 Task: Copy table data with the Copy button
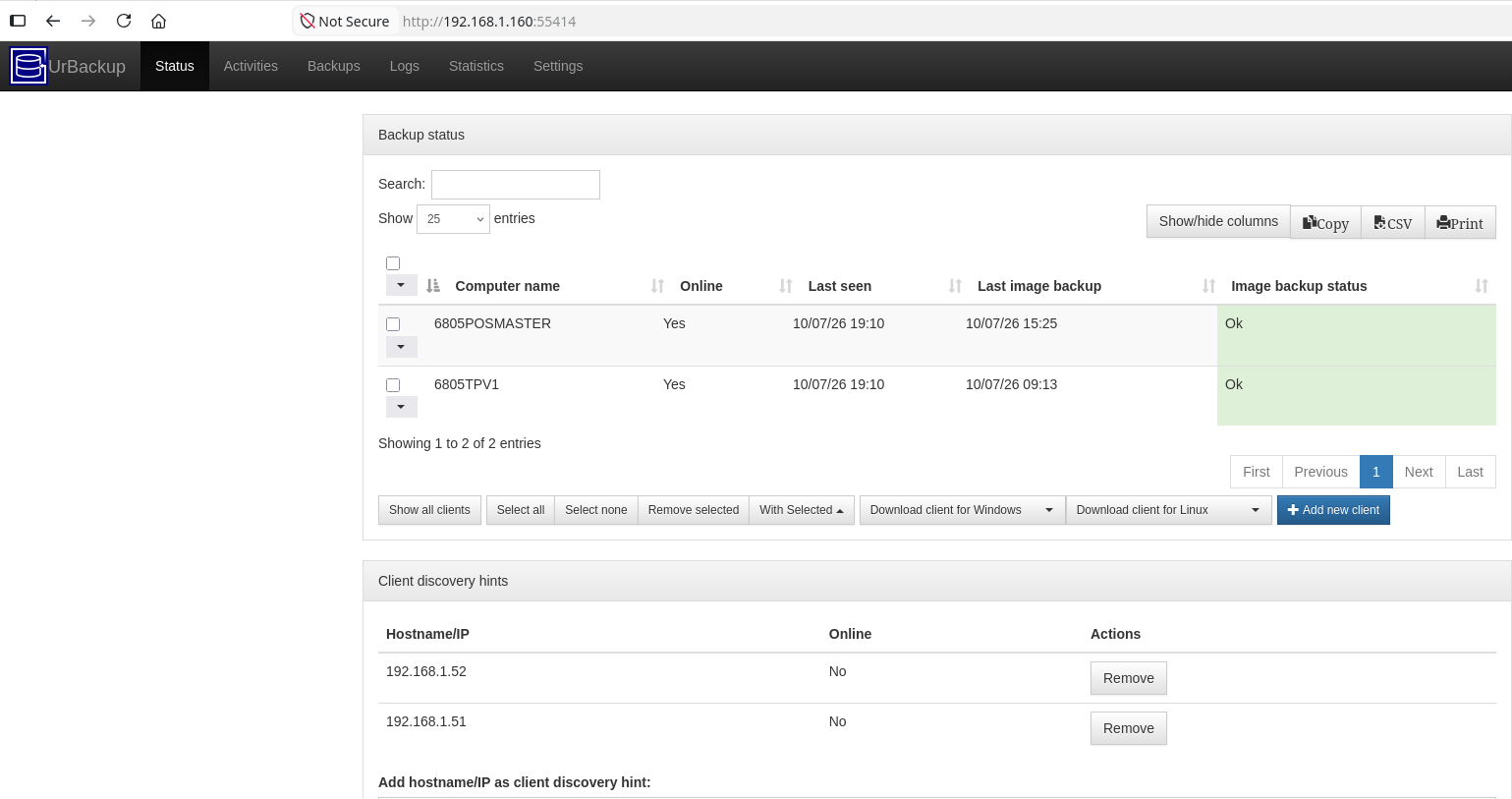point(1325,223)
